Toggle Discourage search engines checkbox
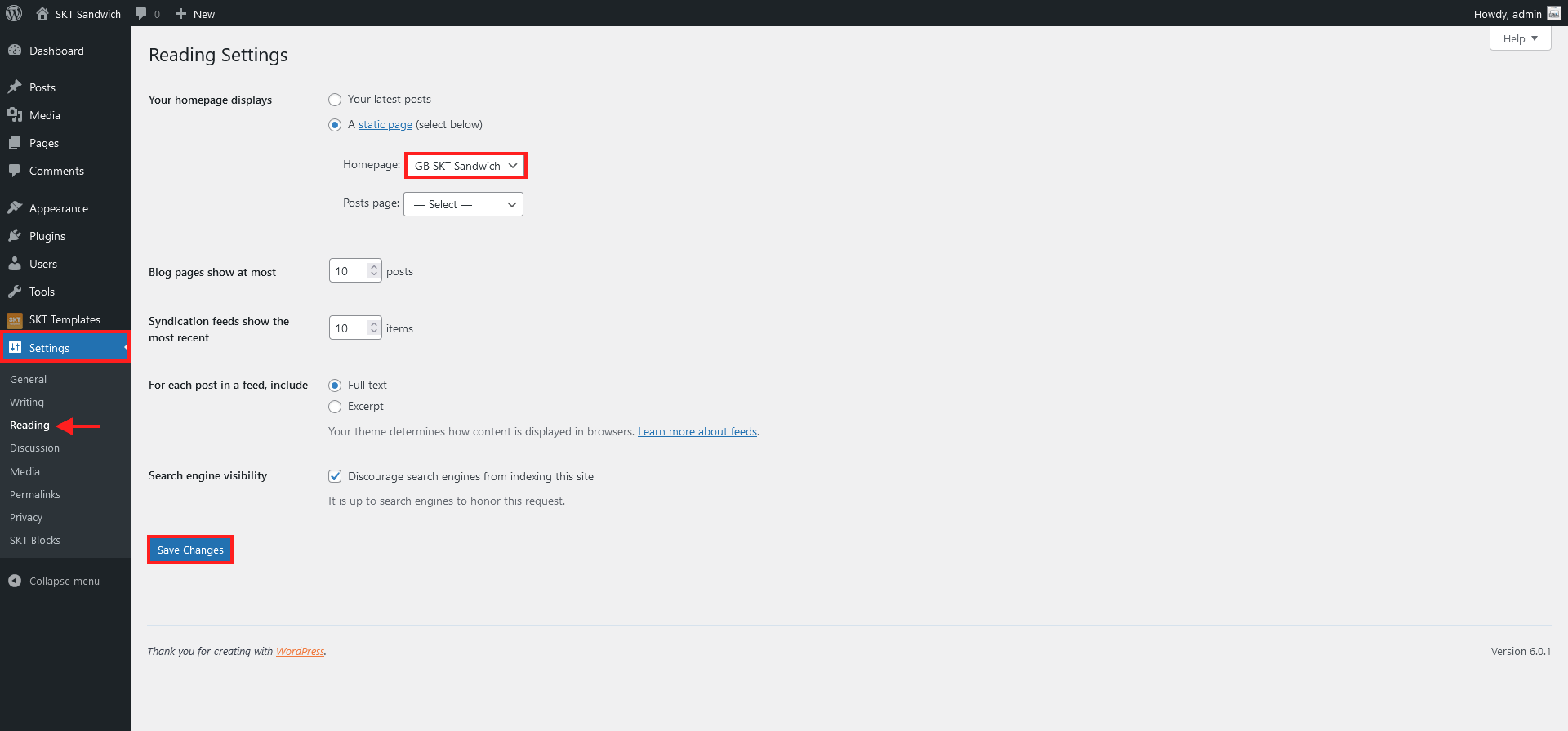This screenshot has height=731, width=1568. [335, 476]
